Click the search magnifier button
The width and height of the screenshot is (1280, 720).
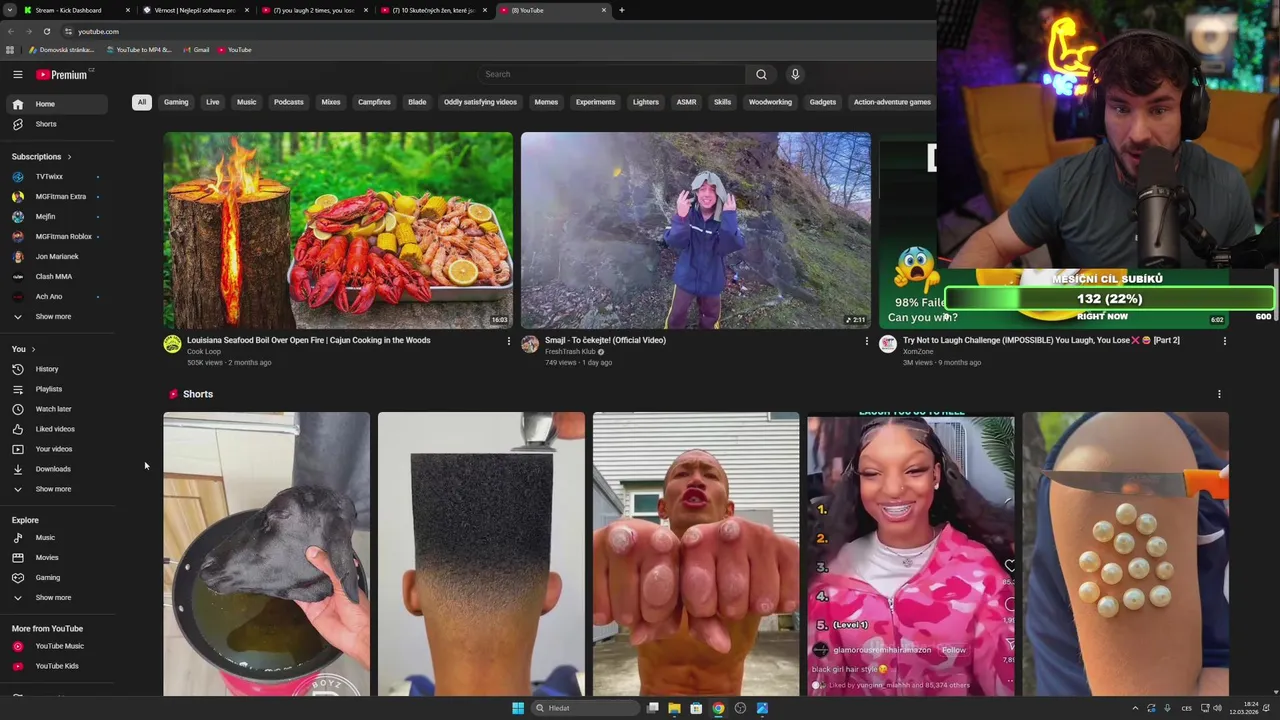point(761,74)
